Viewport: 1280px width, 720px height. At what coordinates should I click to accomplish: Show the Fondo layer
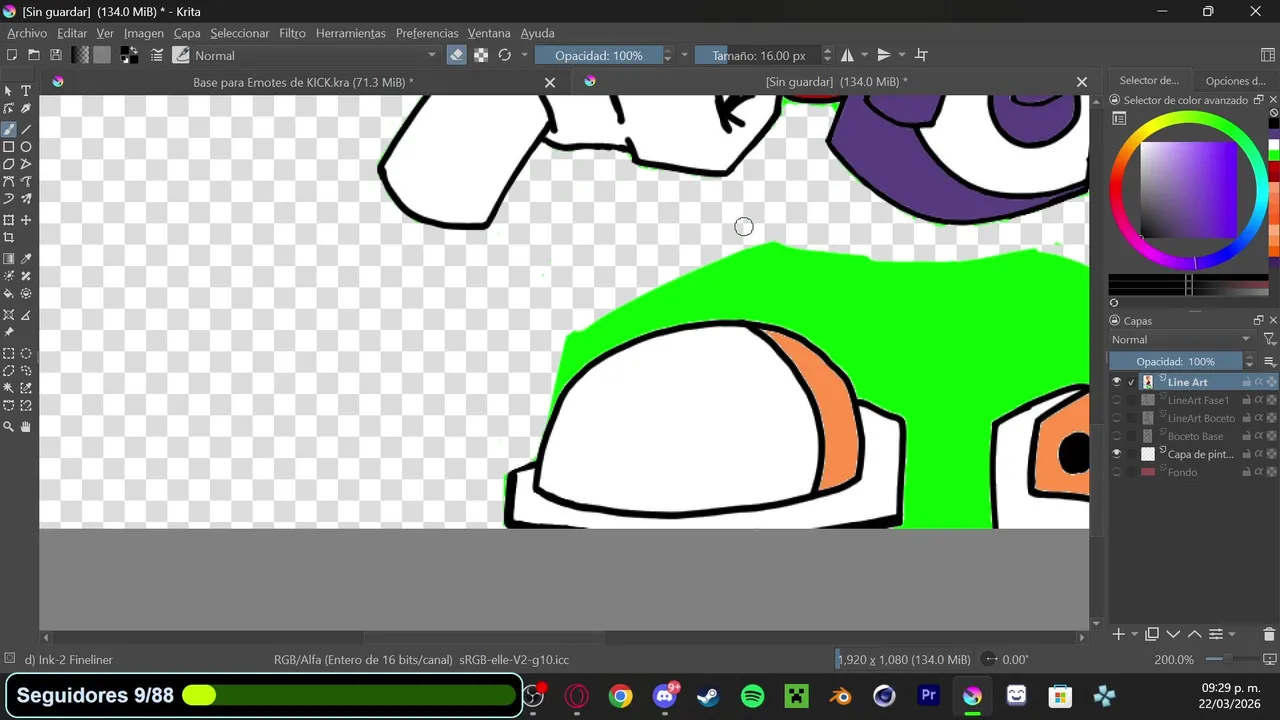(x=1117, y=472)
